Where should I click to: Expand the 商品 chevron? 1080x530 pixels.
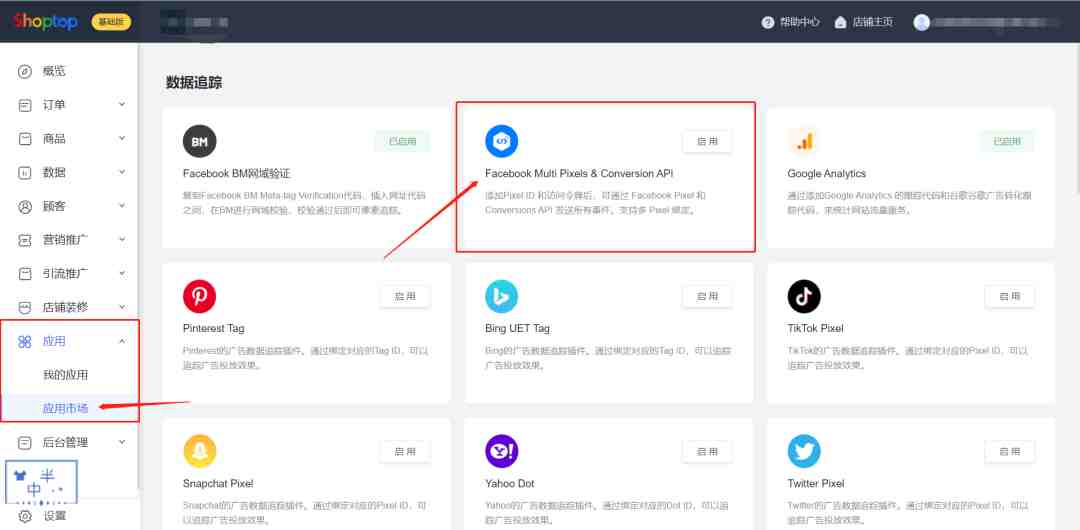[122, 139]
